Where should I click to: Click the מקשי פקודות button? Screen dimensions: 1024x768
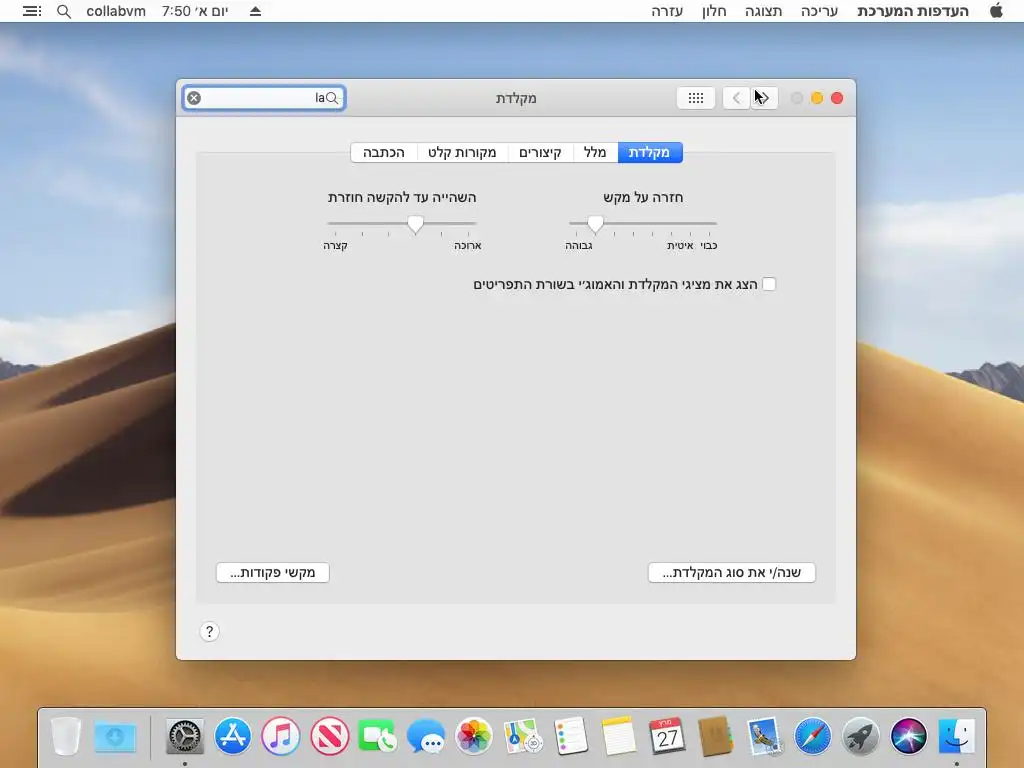(x=273, y=573)
